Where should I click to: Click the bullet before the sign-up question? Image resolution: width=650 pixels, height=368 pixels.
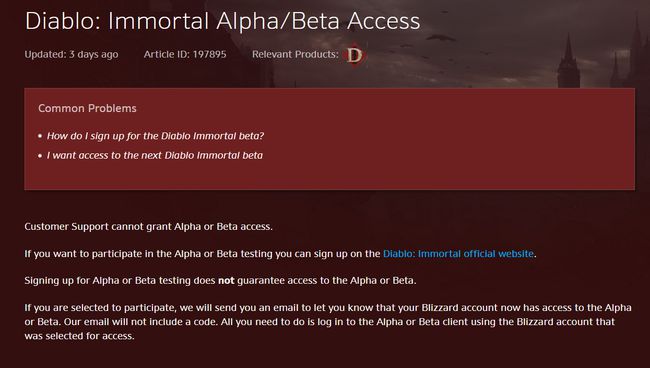pos(40,136)
